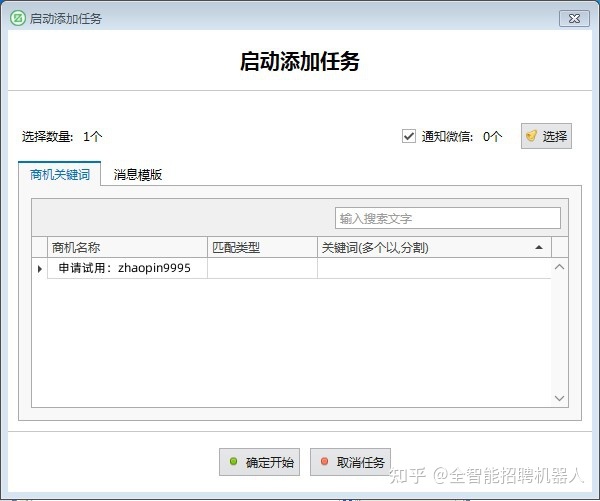Open the 消息模版 tab
600x501 pixels.
point(137,174)
